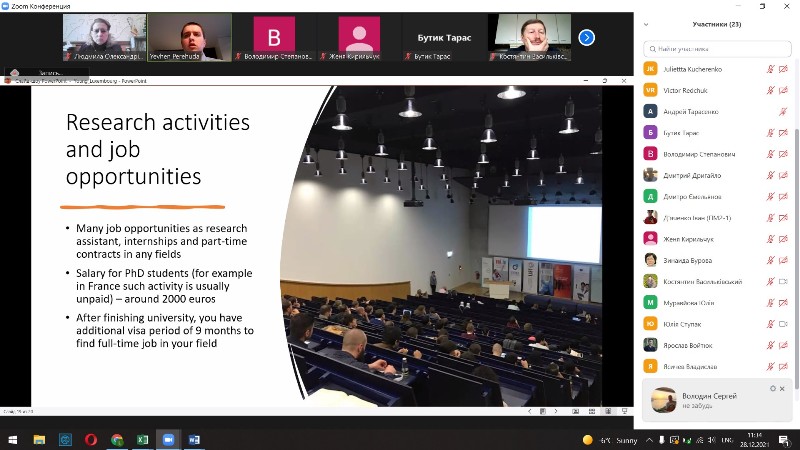
Task: Open File Explorer from taskbar
Action: [39, 439]
